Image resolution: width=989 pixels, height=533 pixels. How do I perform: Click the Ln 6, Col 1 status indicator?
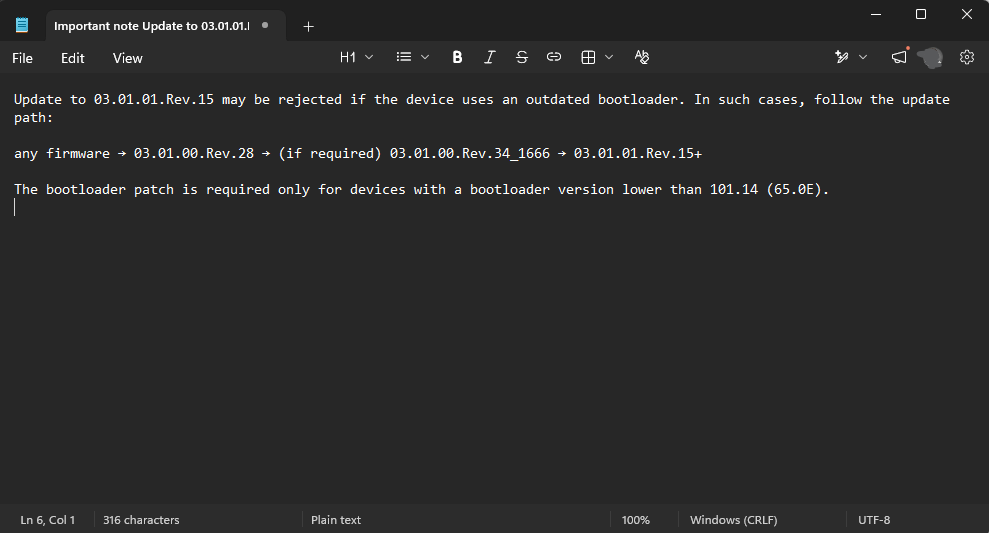(x=47, y=520)
